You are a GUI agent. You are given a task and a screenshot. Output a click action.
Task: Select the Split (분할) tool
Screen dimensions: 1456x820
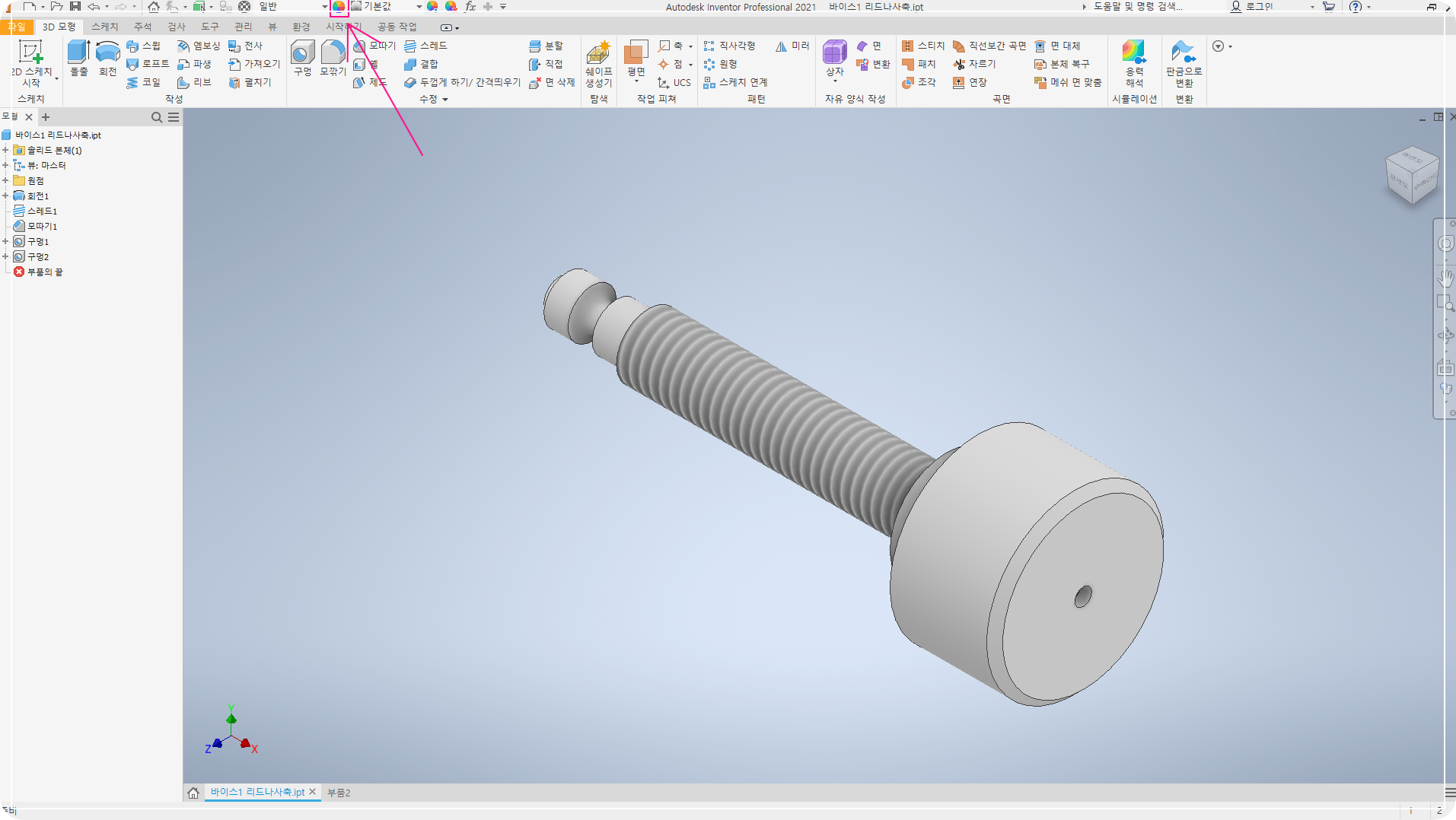546,46
